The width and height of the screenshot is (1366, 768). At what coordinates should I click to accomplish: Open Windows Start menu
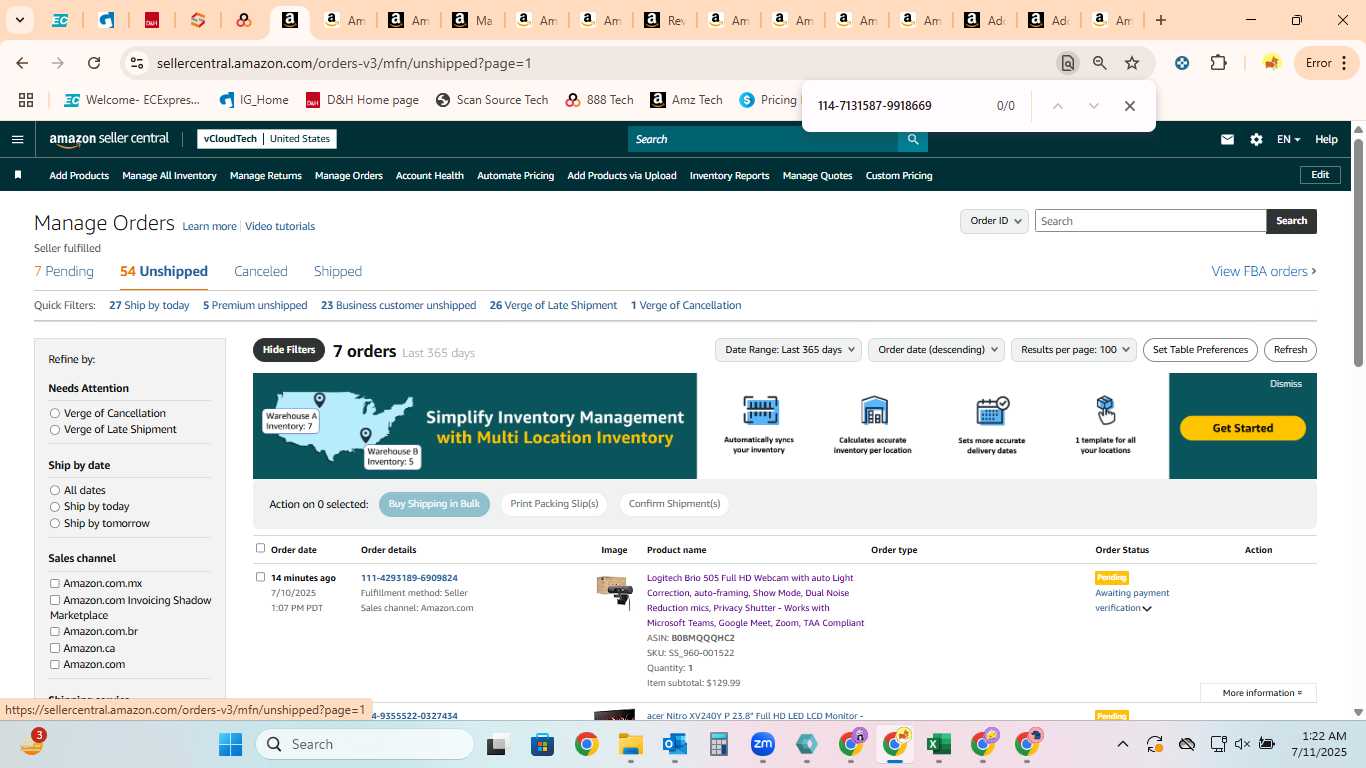pyautogui.click(x=230, y=744)
